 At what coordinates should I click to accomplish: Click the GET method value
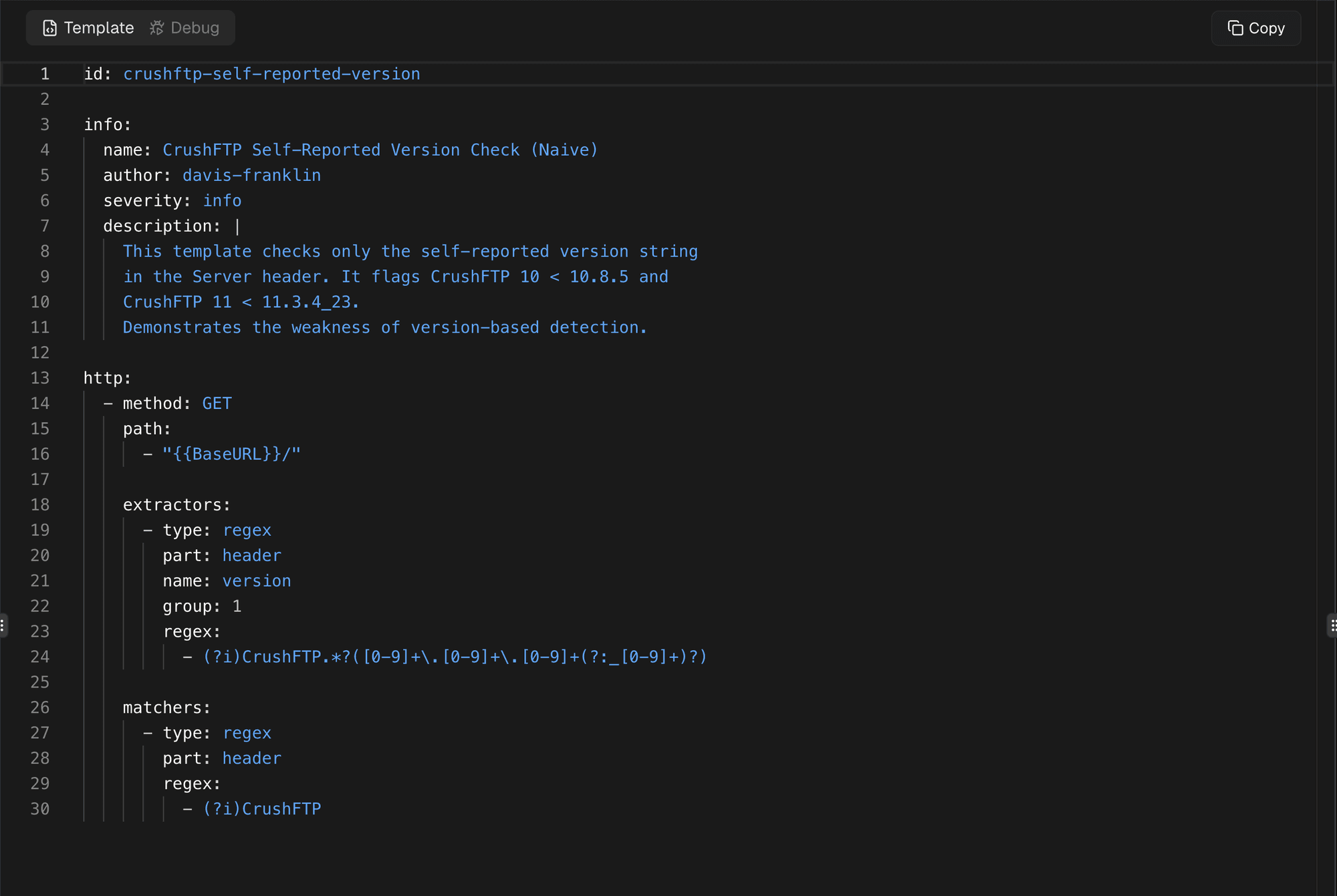[x=217, y=404]
